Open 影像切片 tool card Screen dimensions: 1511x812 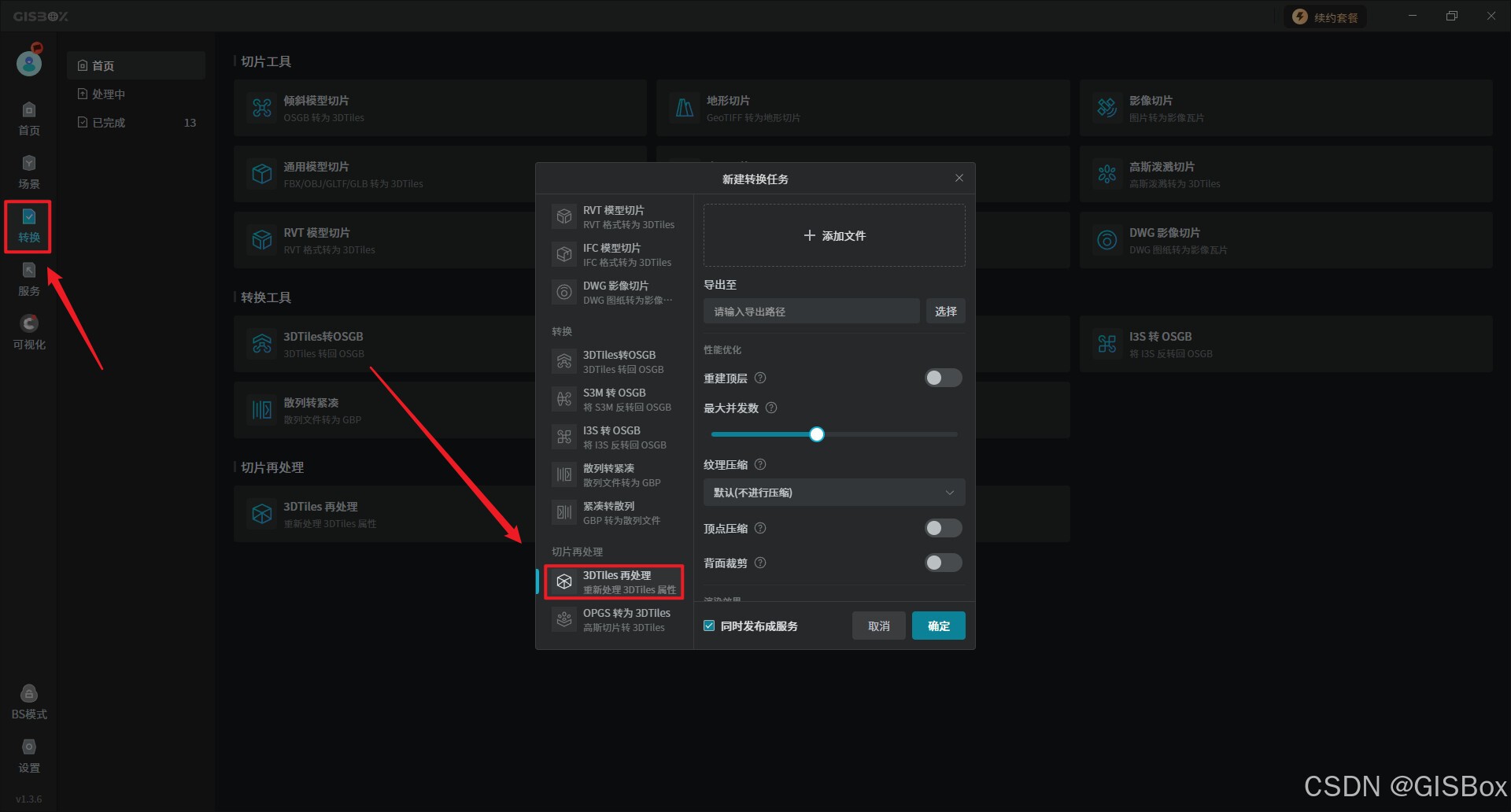(x=1286, y=108)
